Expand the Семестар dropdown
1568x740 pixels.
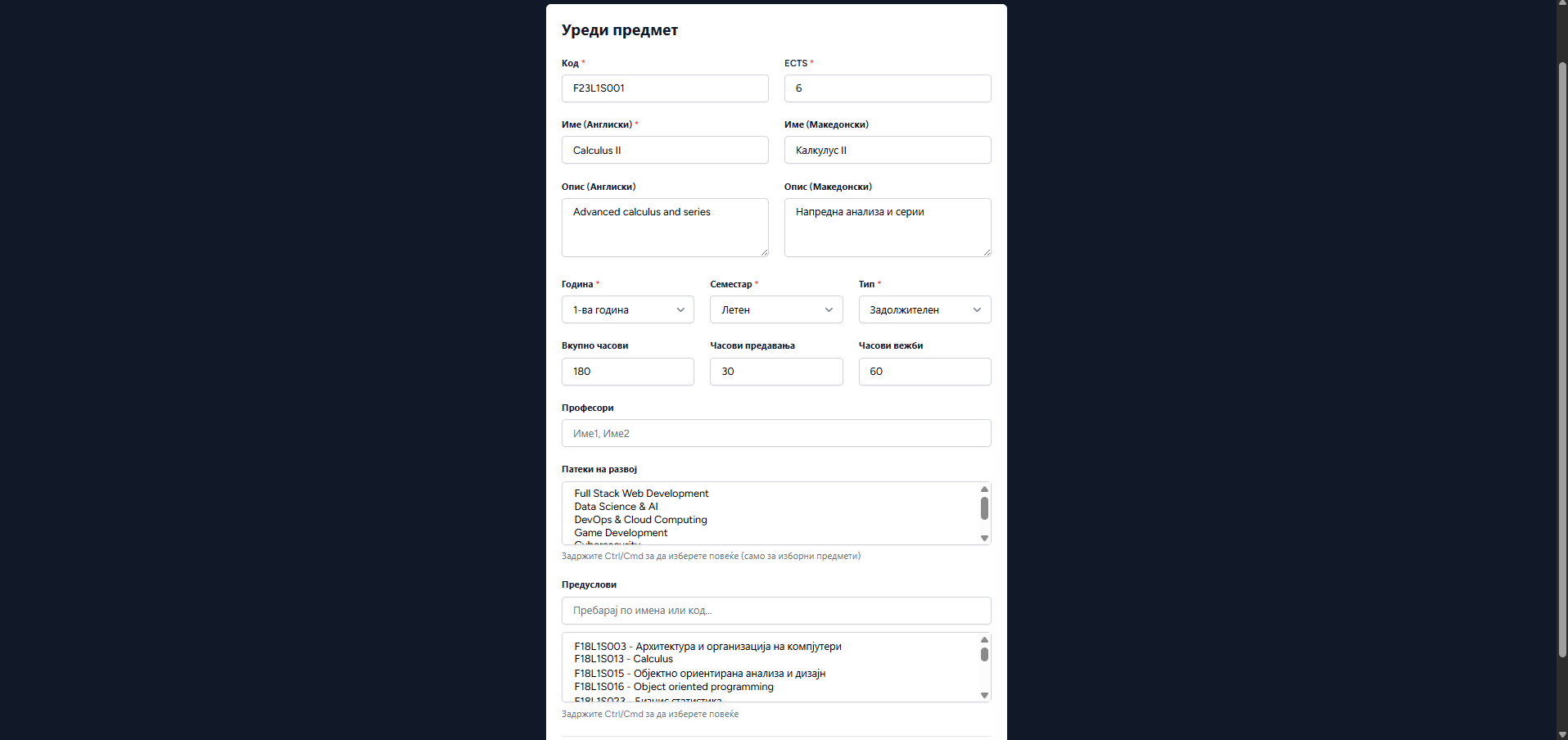click(775, 309)
